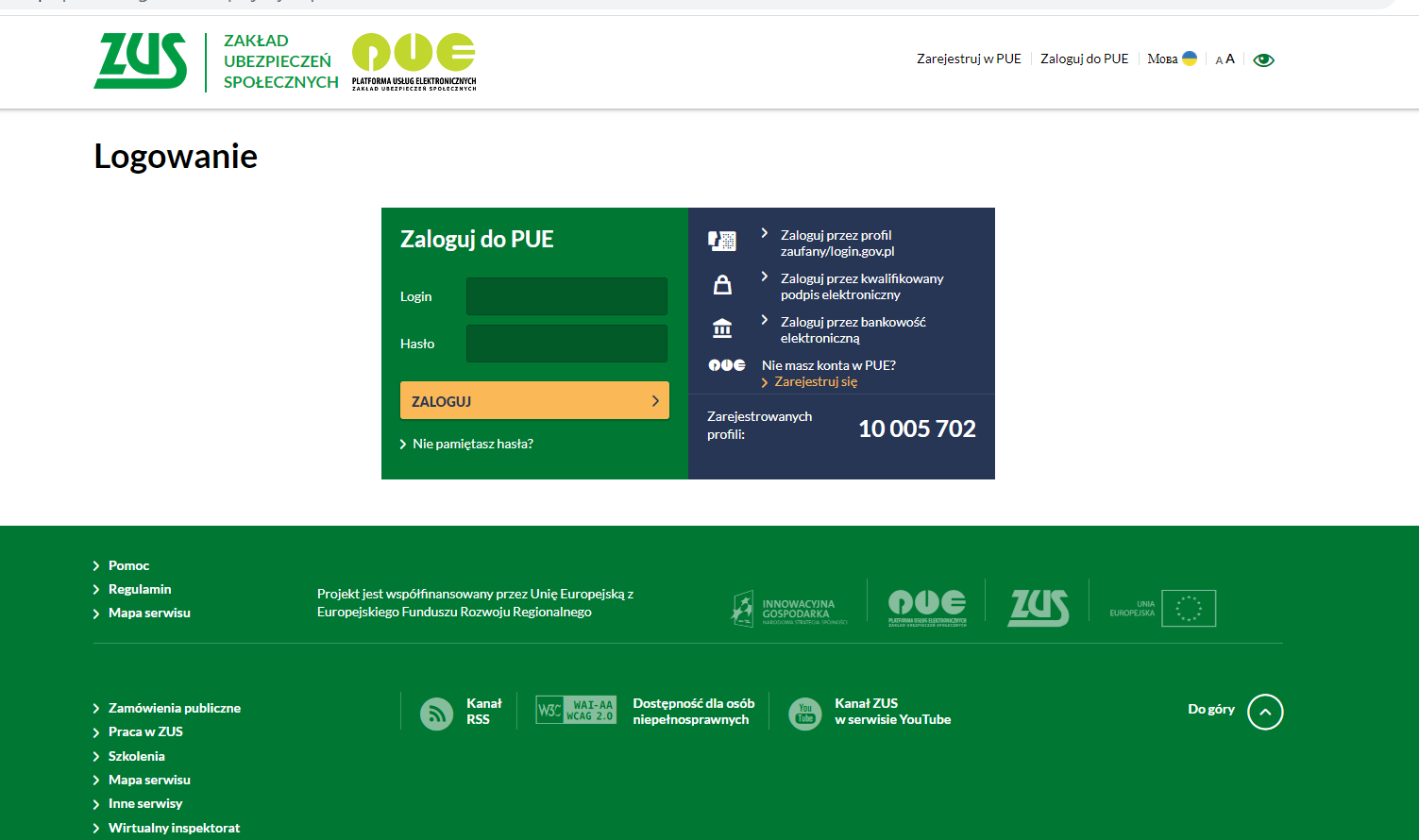Click the Zarejestrowanych profili label
1419x840 pixels.
click(x=760, y=426)
